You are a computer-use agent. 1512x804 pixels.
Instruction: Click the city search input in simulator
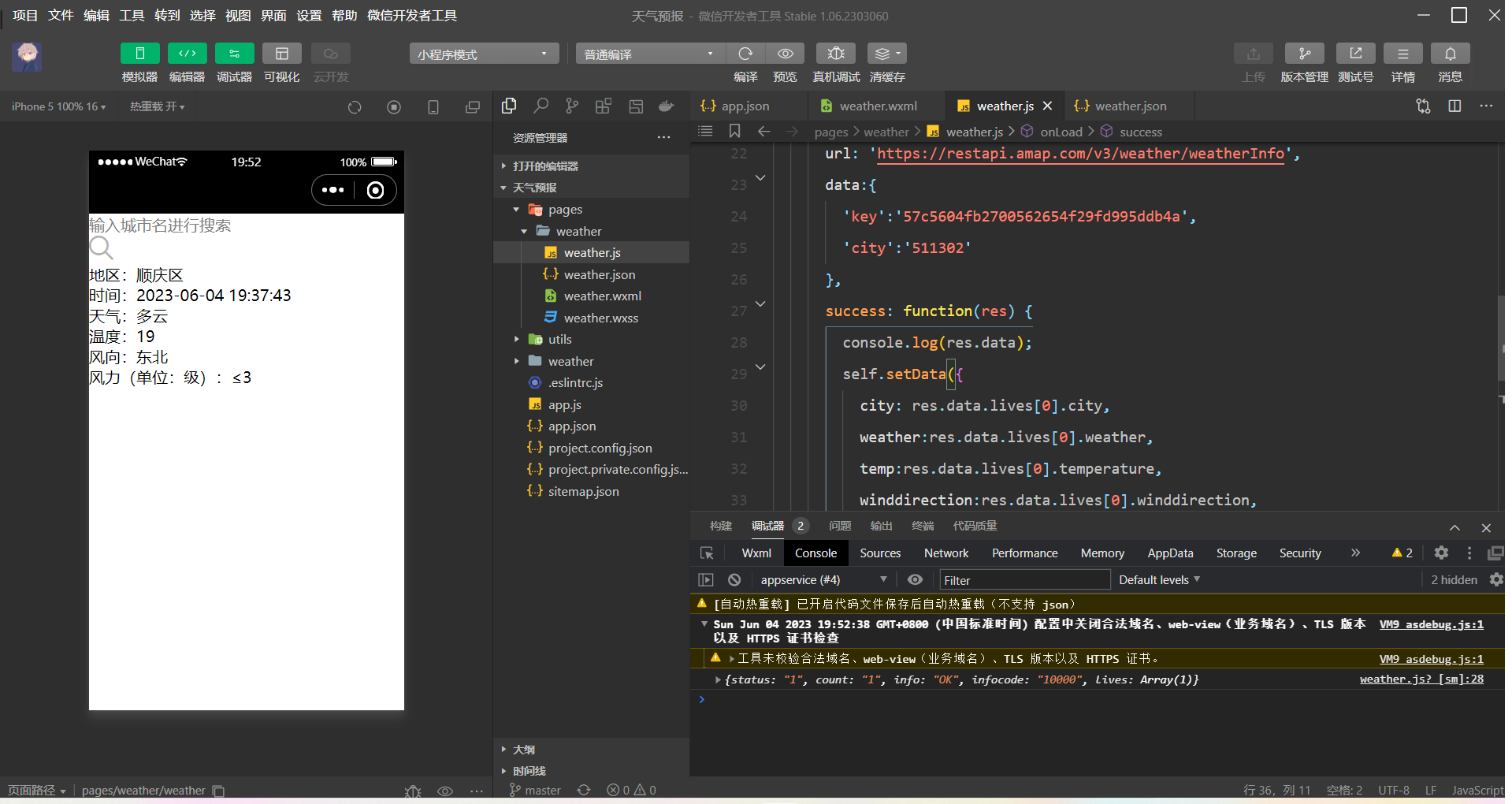pos(246,225)
